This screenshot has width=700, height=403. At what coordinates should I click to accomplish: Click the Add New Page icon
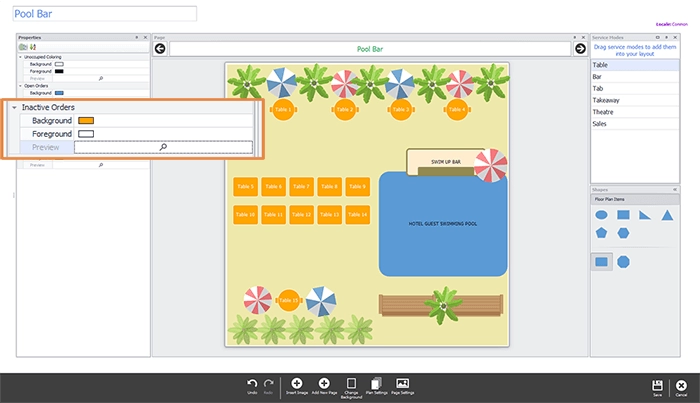(324, 383)
